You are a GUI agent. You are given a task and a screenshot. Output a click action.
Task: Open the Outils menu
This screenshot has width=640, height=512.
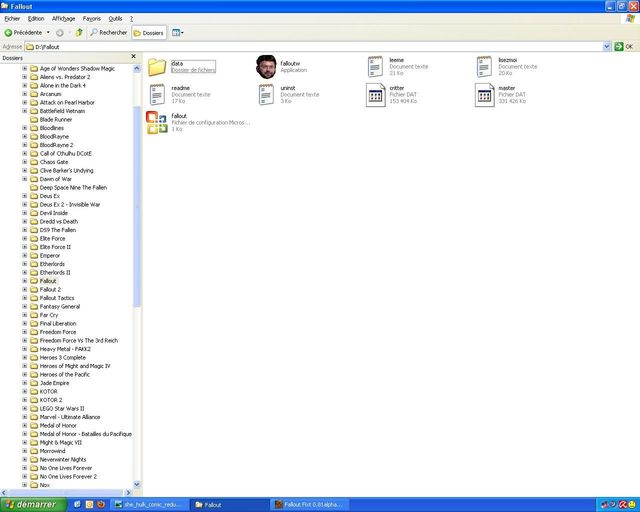[115, 19]
